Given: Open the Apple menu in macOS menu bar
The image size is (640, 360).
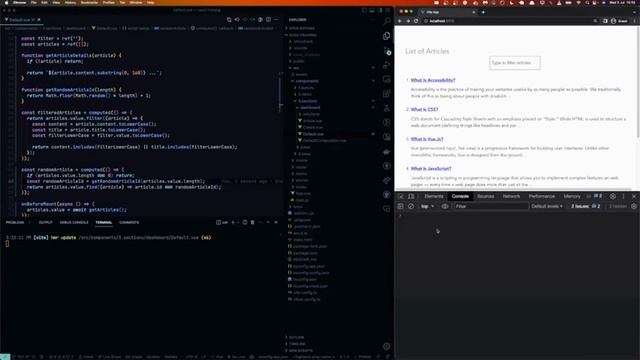Looking at the screenshot, I should [6, 2].
